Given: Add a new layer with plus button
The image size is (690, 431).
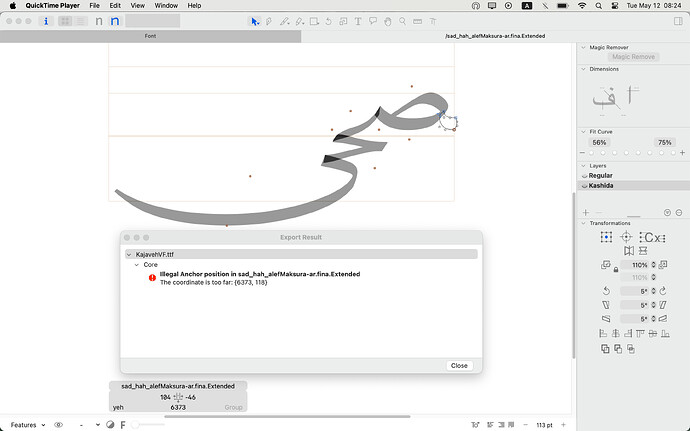Looking at the screenshot, I should 586,213.
